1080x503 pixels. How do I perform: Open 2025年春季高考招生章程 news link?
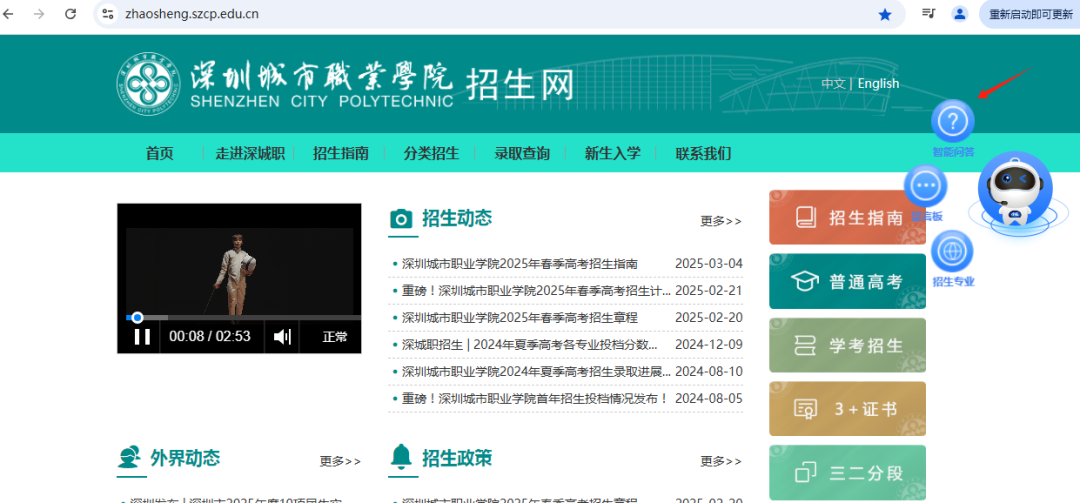click(x=519, y=317)
